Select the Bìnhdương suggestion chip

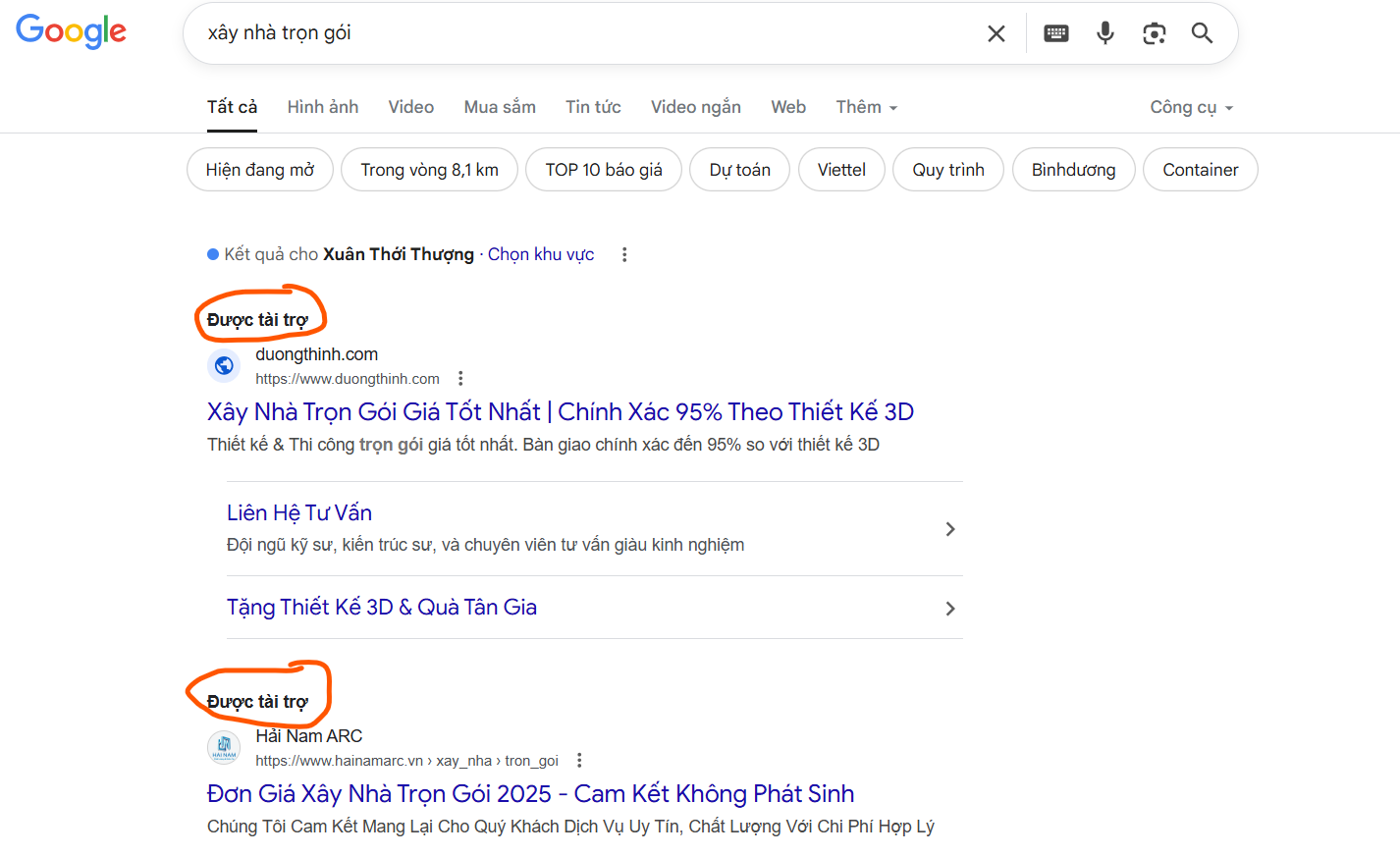tap(1074, 170)
